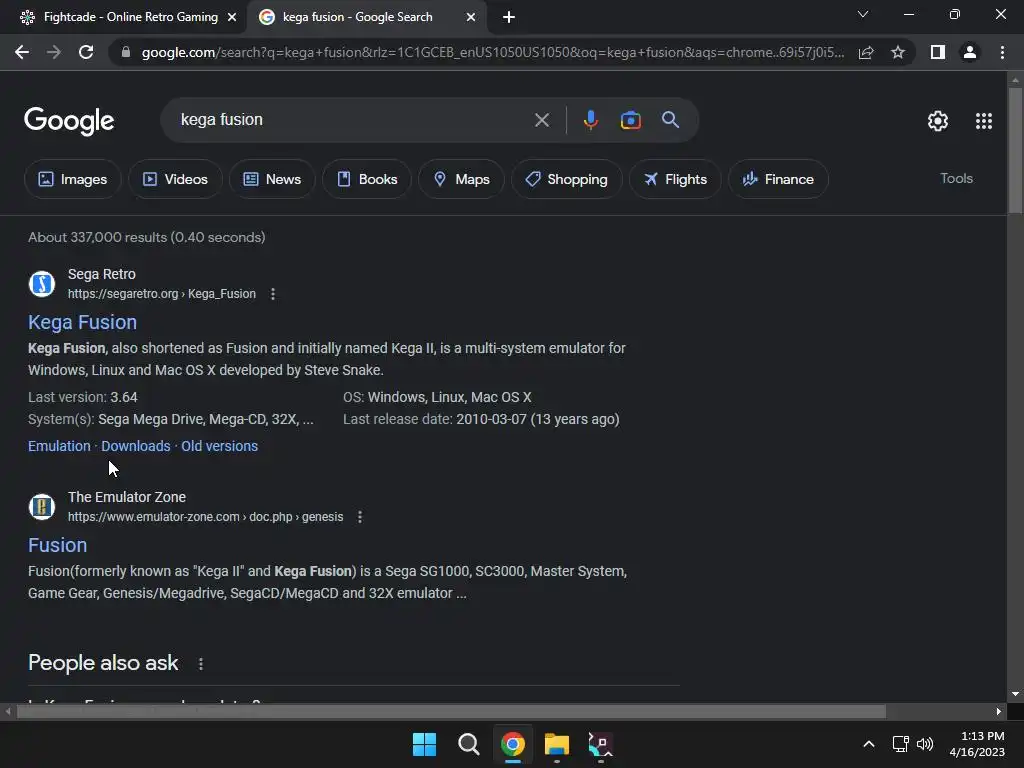Start voice search with microphone icon
This screenshot has width=1024, height=768.
591,120
